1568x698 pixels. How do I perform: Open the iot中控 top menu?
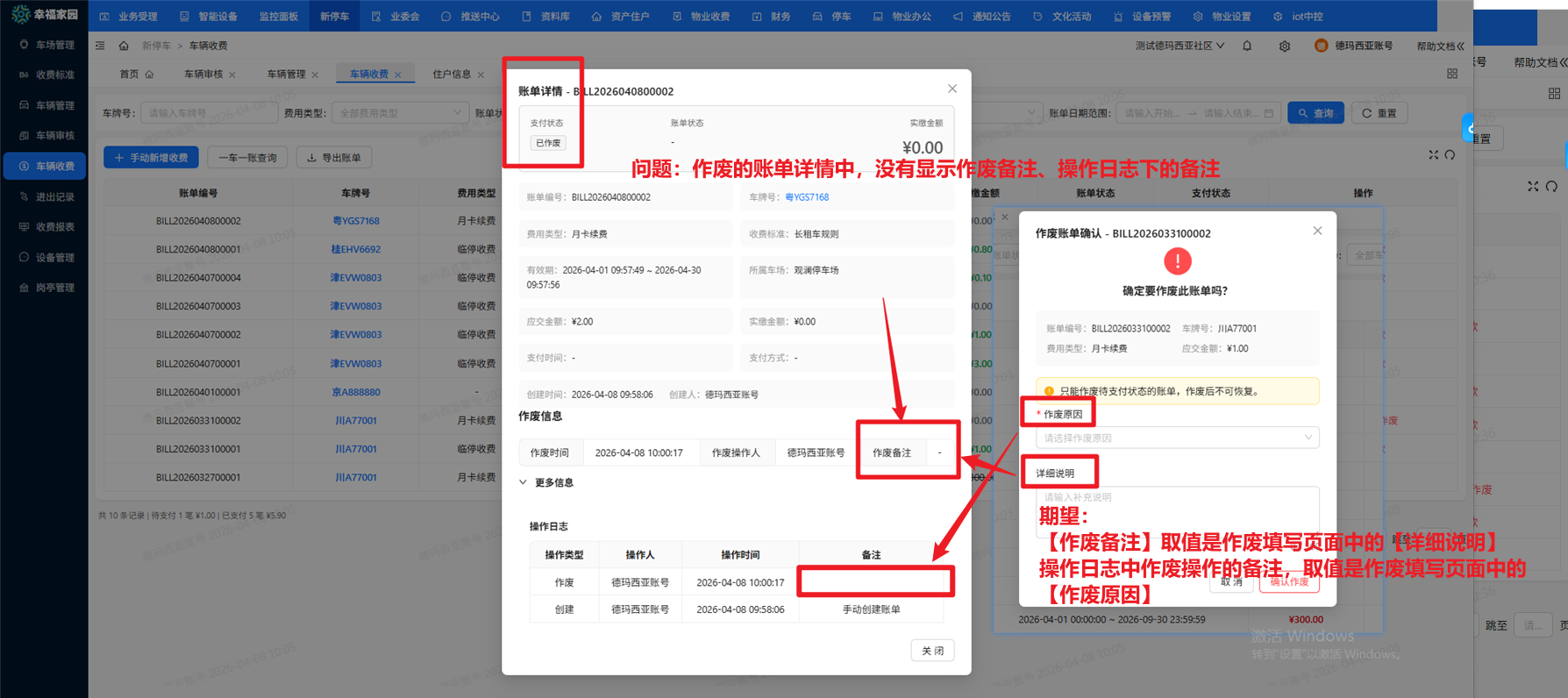[1298, 16]
